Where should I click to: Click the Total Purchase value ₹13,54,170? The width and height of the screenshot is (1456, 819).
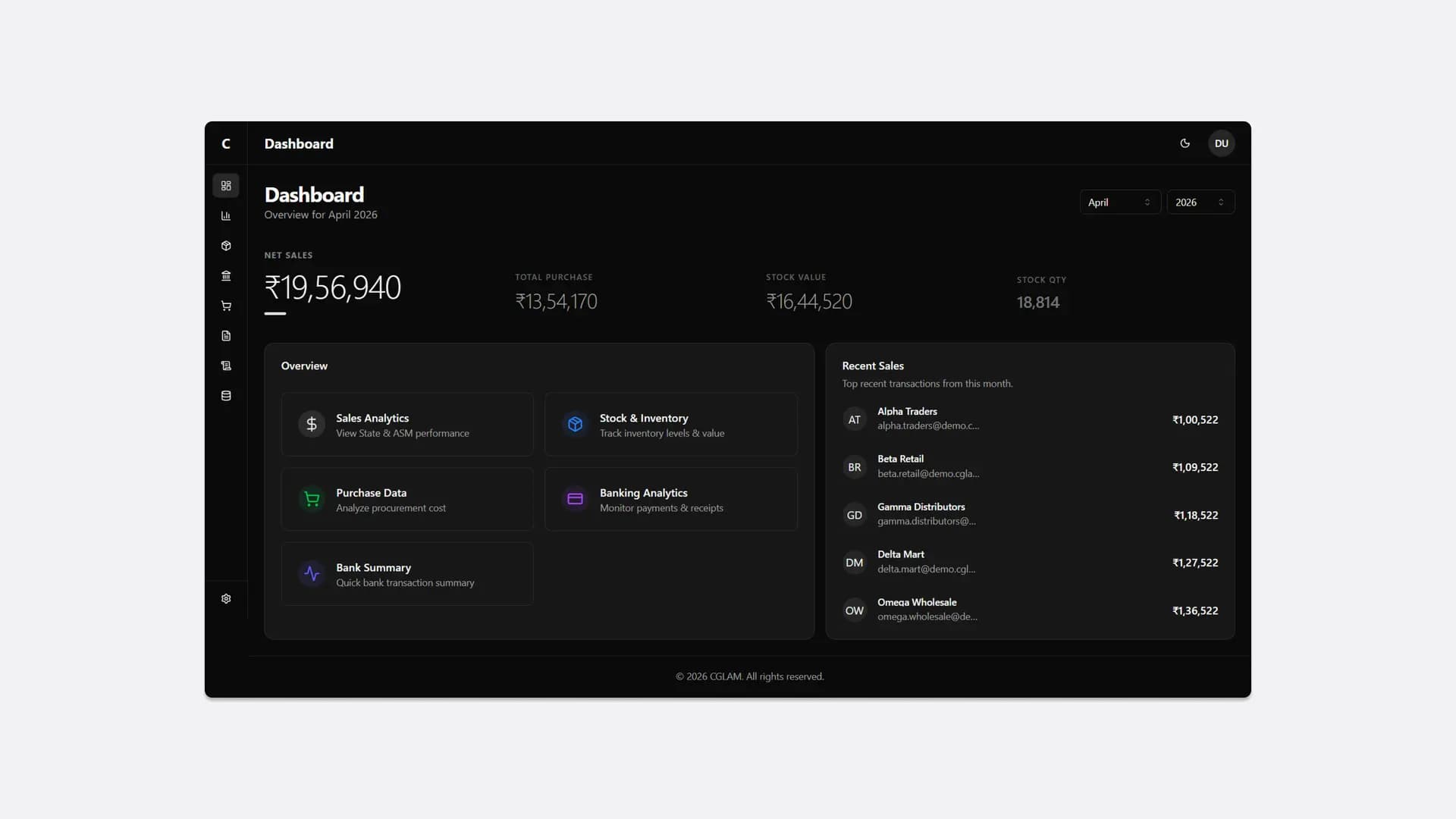point(556,302)
